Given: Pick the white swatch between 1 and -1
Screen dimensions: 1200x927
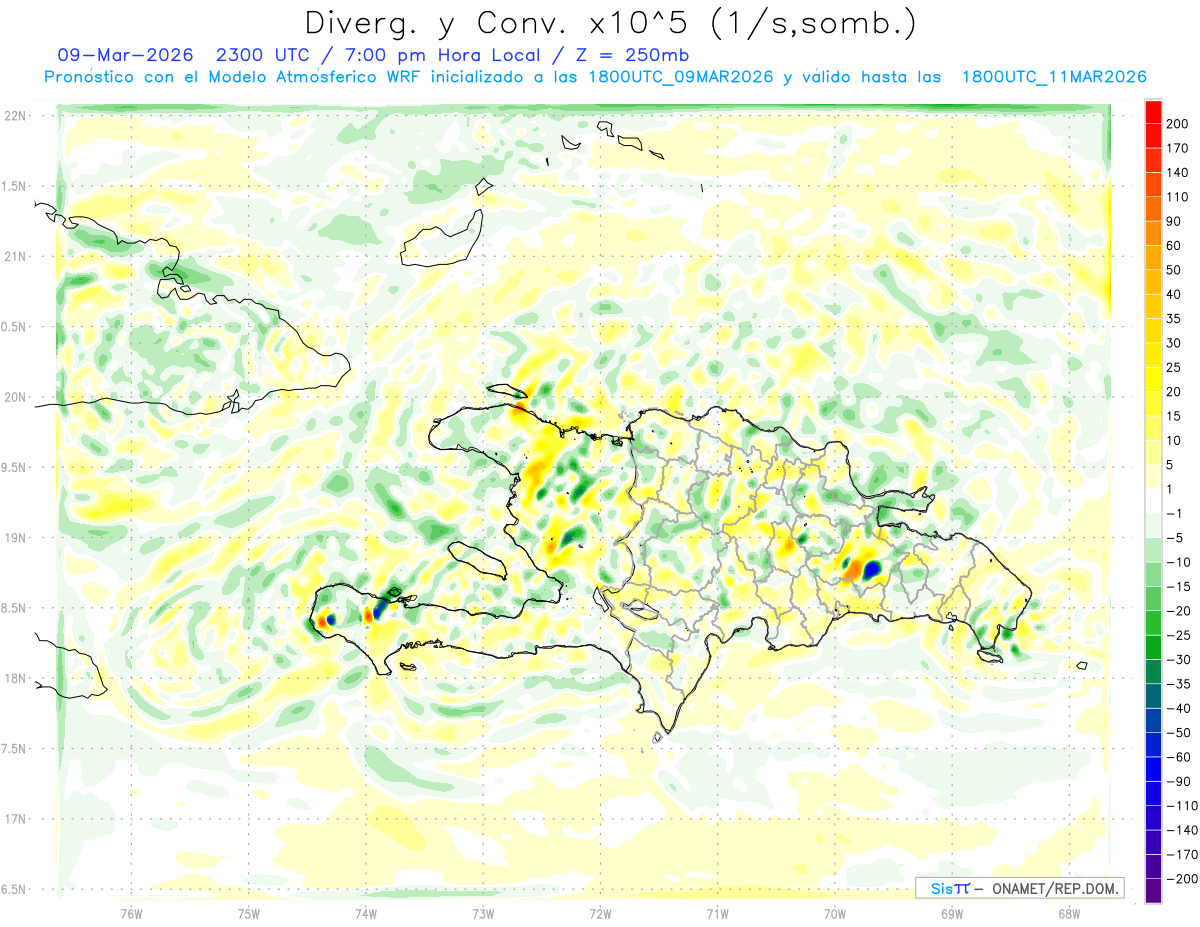Looking at the screenshot, I should (1153, 501).
